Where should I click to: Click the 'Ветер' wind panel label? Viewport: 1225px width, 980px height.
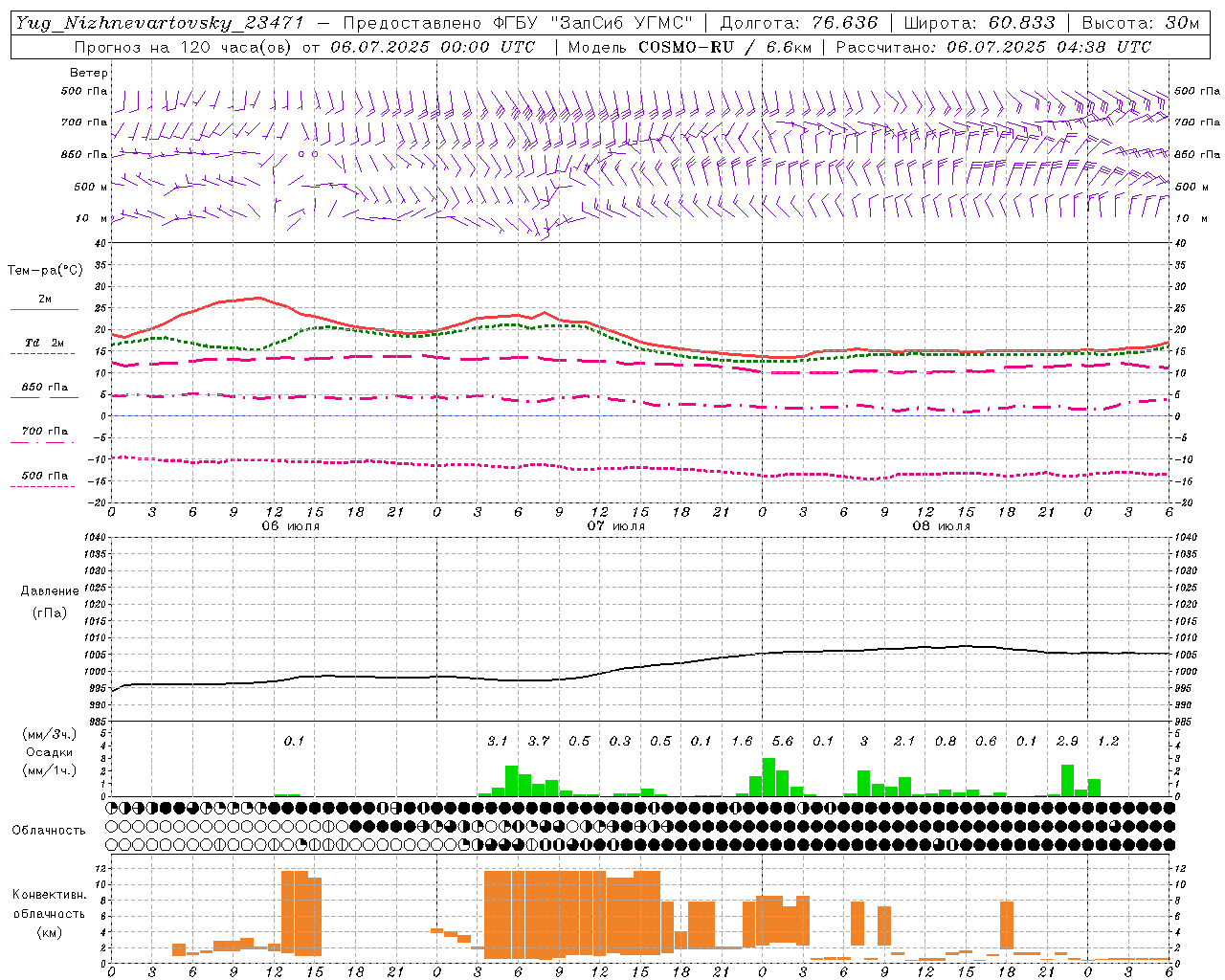[89, 73]
